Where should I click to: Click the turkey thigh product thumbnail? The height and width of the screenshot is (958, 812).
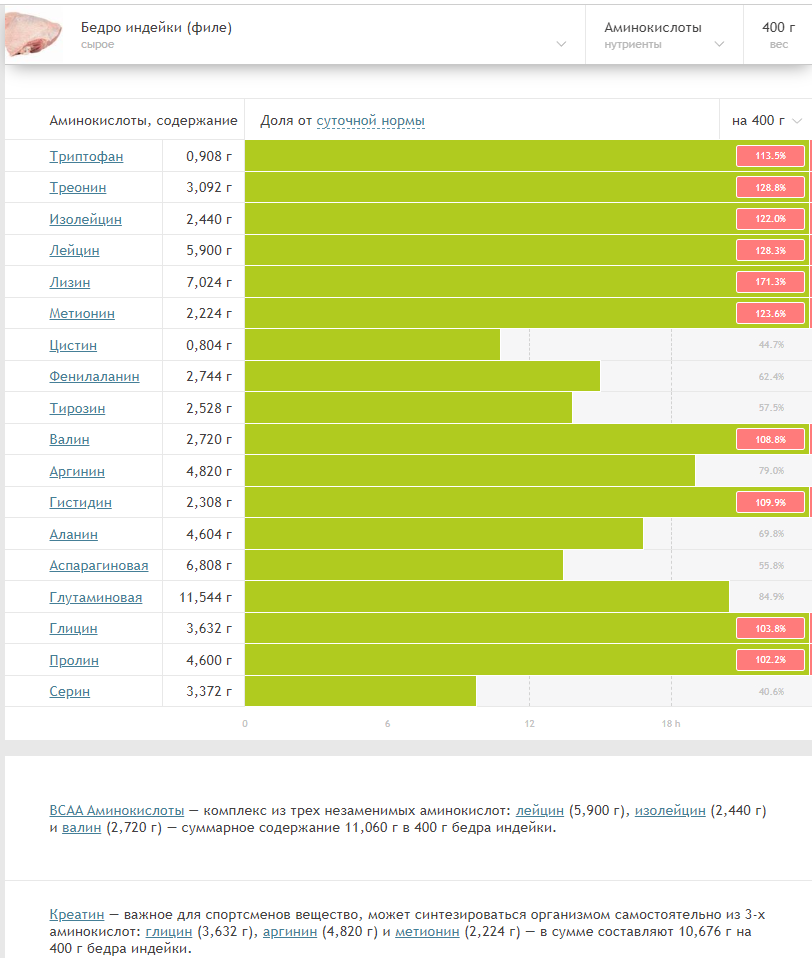click(34, 34)
